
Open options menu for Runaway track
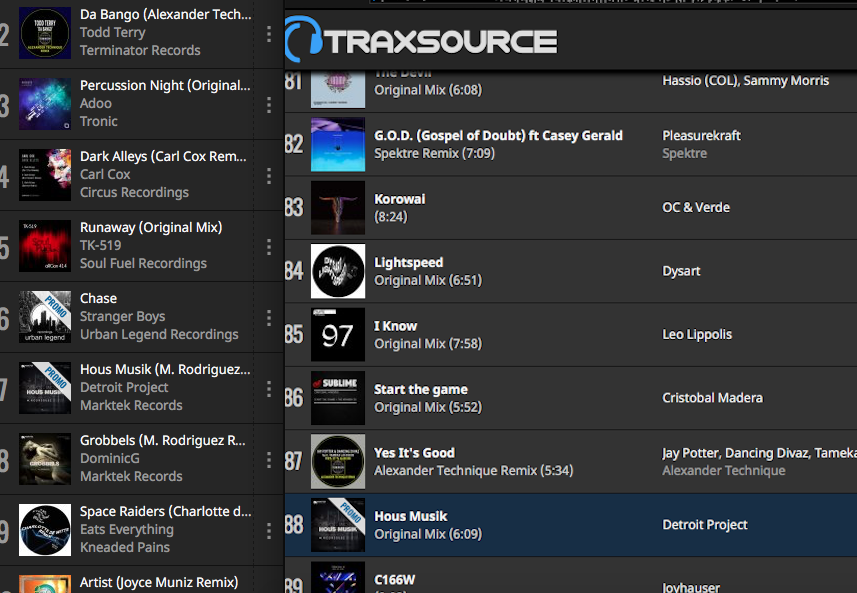point(269,247)
